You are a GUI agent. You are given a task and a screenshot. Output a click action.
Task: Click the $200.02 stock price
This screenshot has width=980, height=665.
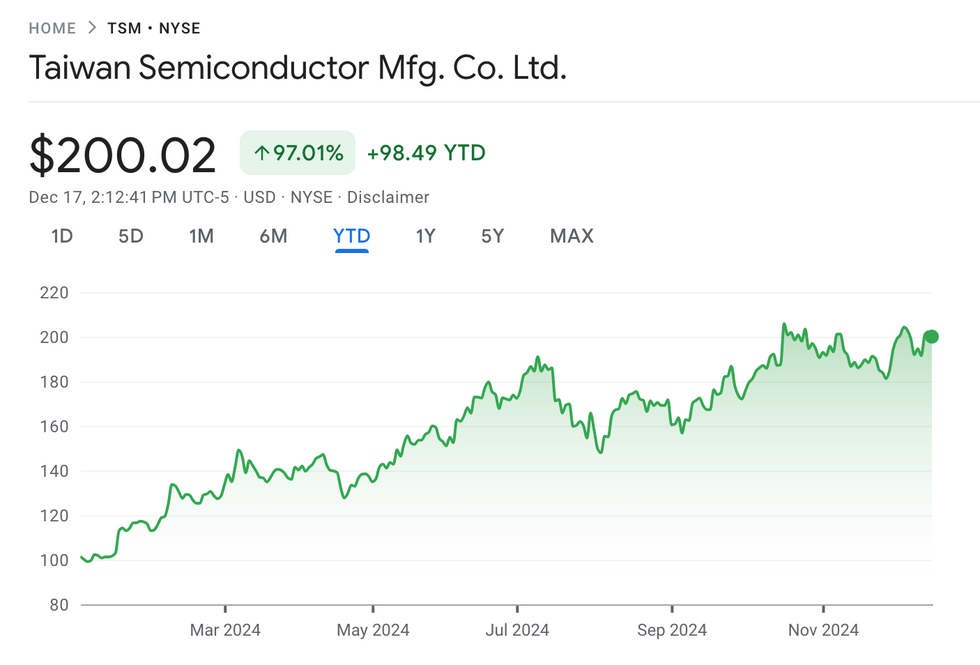pyautogui.click(x=123, y=156)
